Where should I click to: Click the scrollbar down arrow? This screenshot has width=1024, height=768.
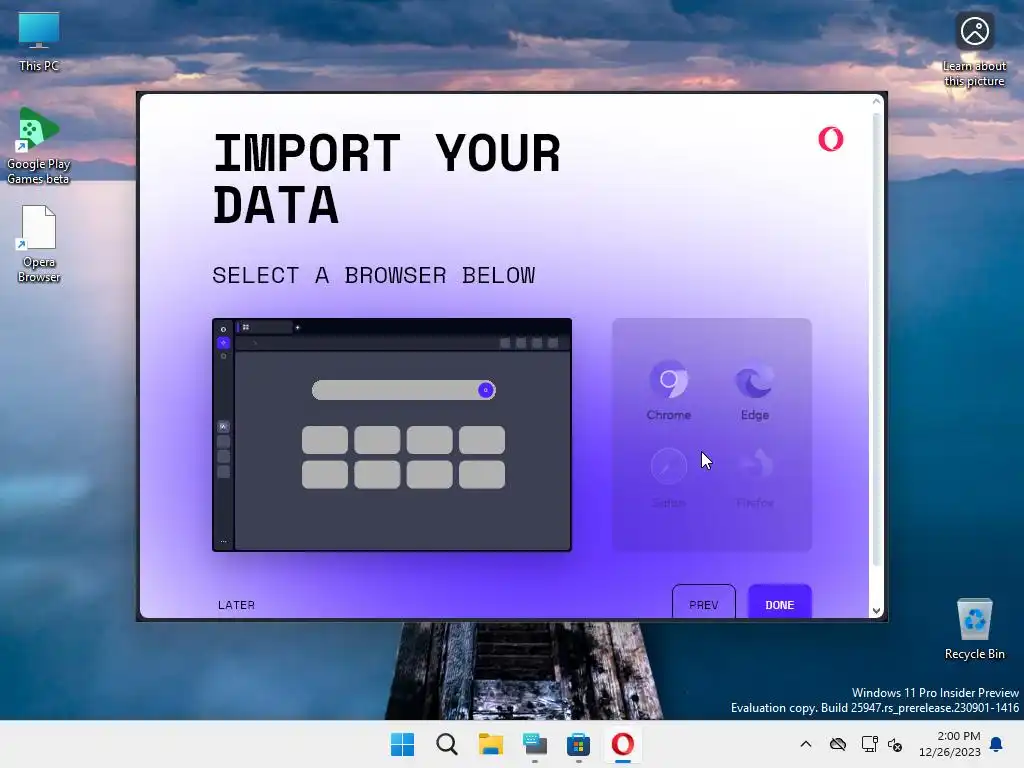pos(876,611)
